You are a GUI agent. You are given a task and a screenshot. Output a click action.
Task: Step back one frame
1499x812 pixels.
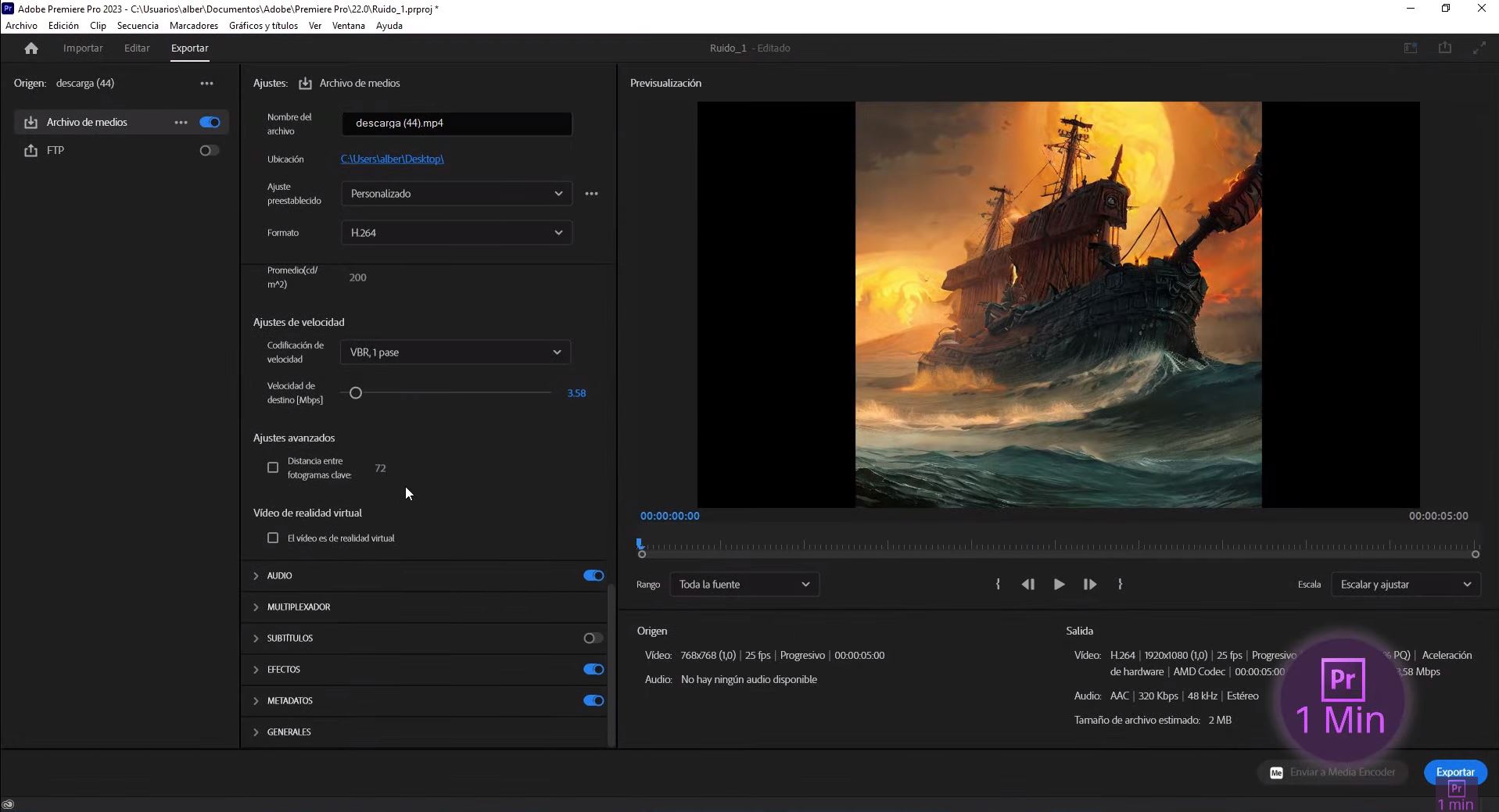[1027, 584]
